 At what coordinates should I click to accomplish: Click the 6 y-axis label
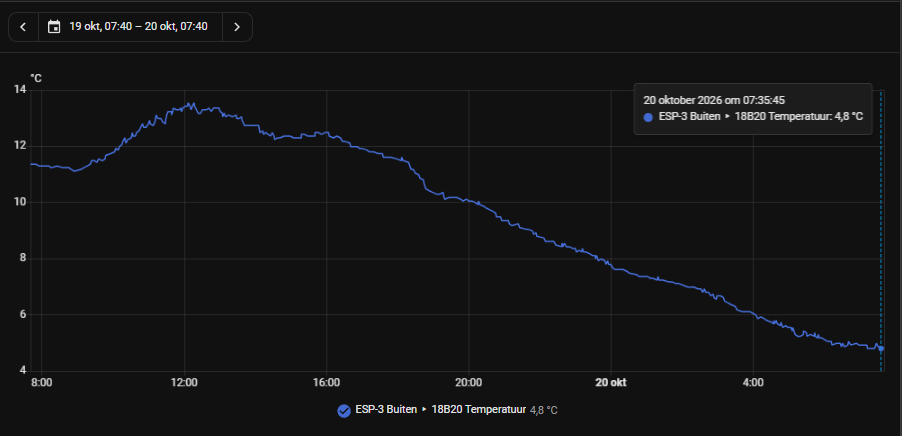pos(23,315)
